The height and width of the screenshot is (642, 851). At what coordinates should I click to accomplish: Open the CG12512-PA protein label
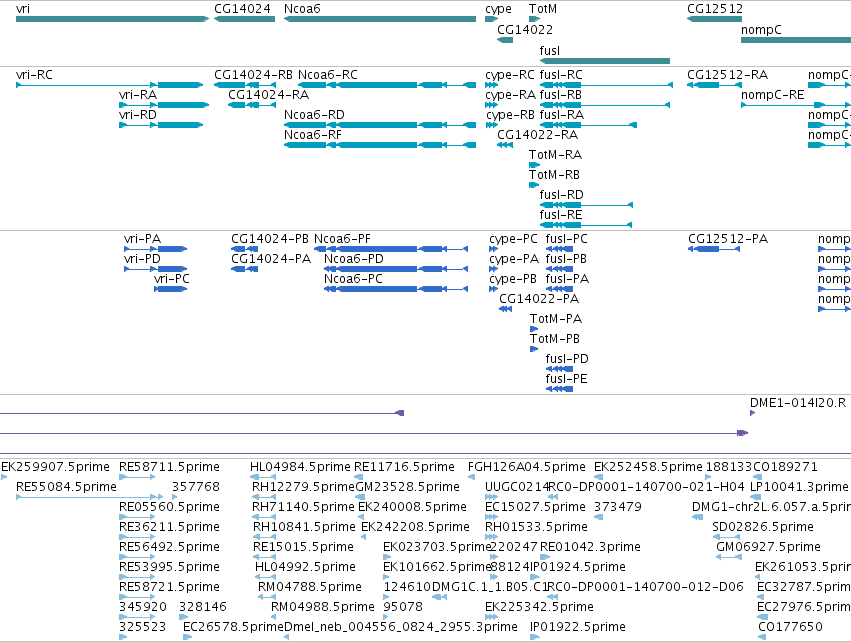click(x=728, y=239)
